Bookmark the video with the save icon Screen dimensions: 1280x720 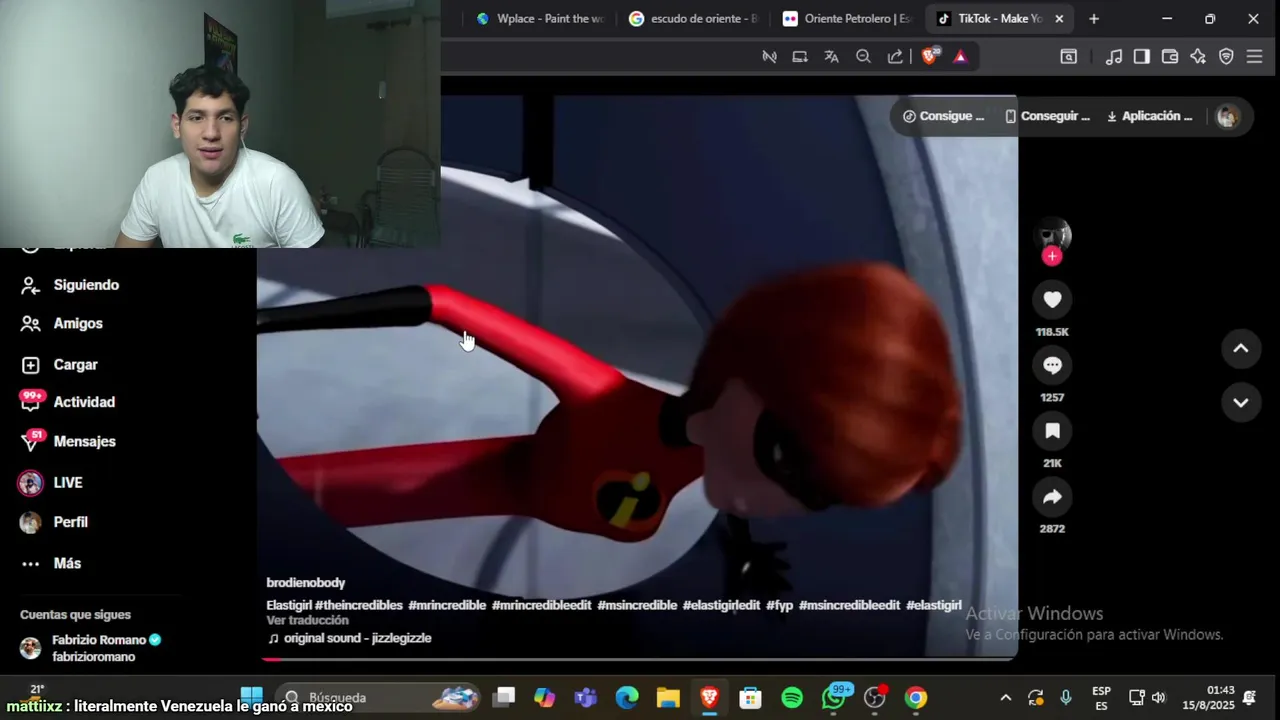pos(1052,431)
